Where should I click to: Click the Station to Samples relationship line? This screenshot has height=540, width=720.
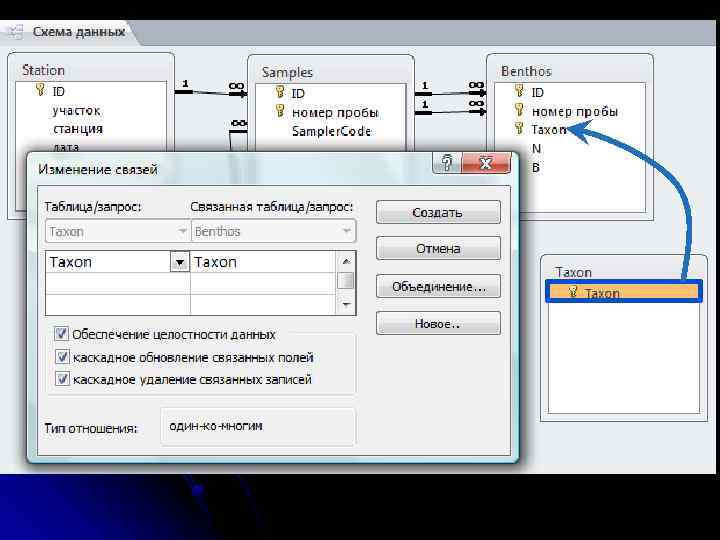pos(211,93)
